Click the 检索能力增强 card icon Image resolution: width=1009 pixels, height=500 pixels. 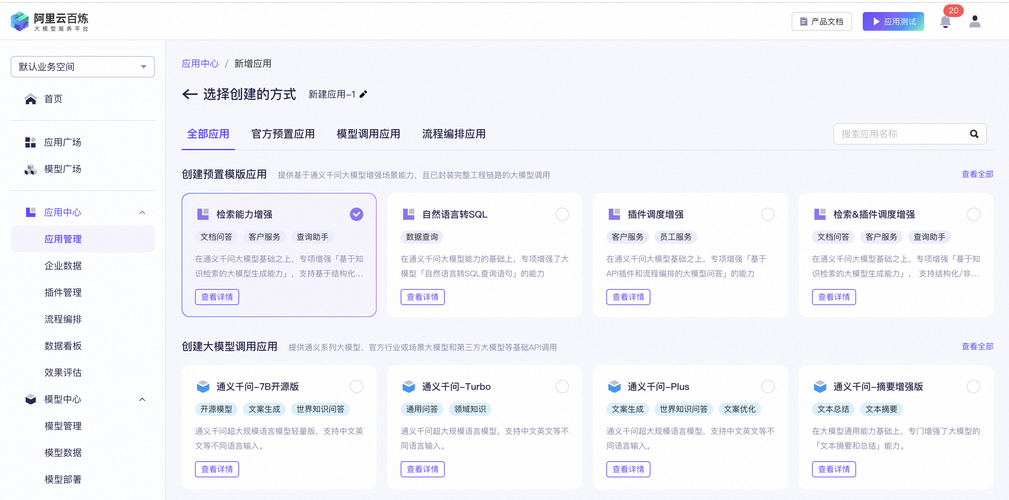click(203, 214)
